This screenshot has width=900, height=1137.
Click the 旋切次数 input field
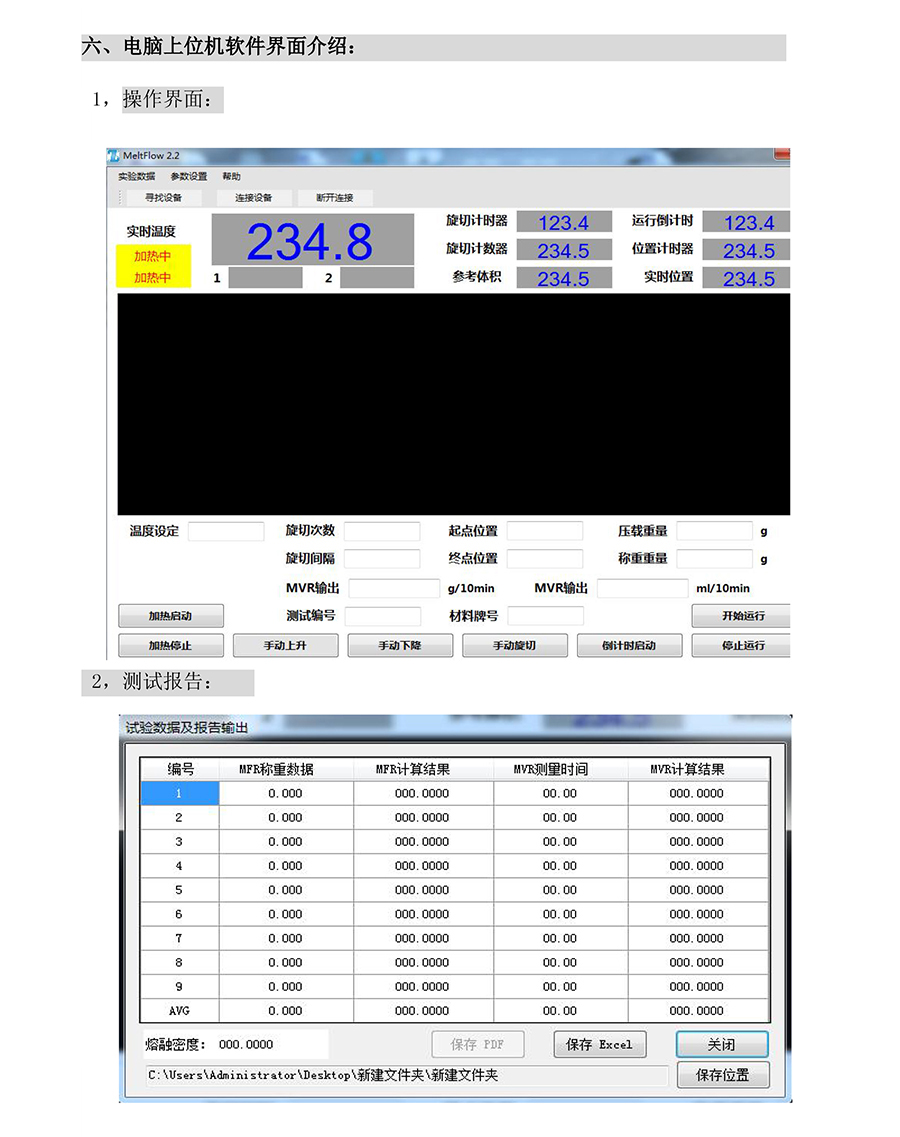click(382, 531)
